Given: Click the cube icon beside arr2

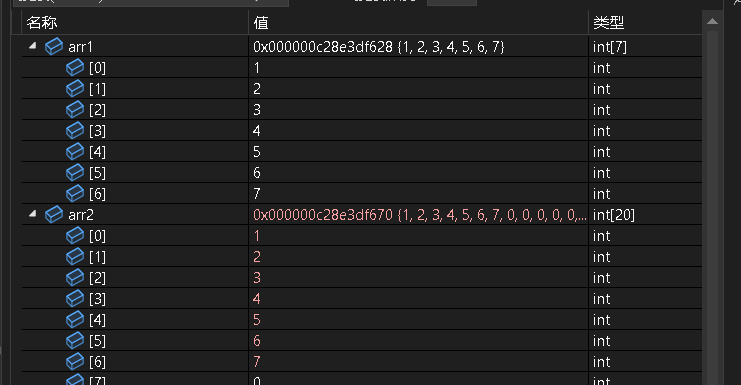Looking at the screenshot, I should coord(54,214).
